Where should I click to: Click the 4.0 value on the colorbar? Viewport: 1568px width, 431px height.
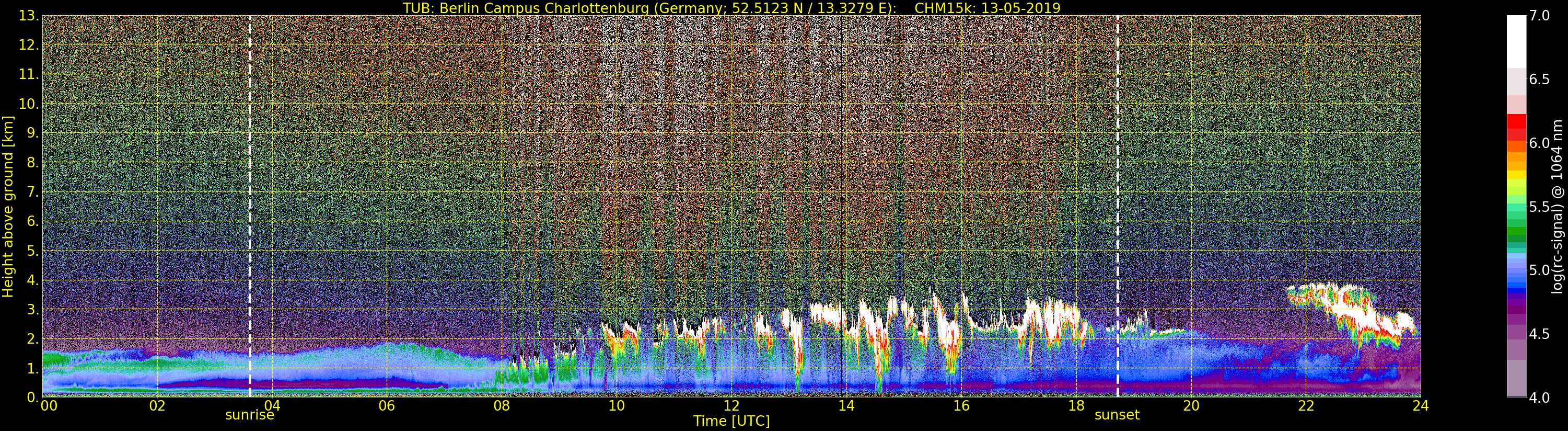click(1539, 398)
